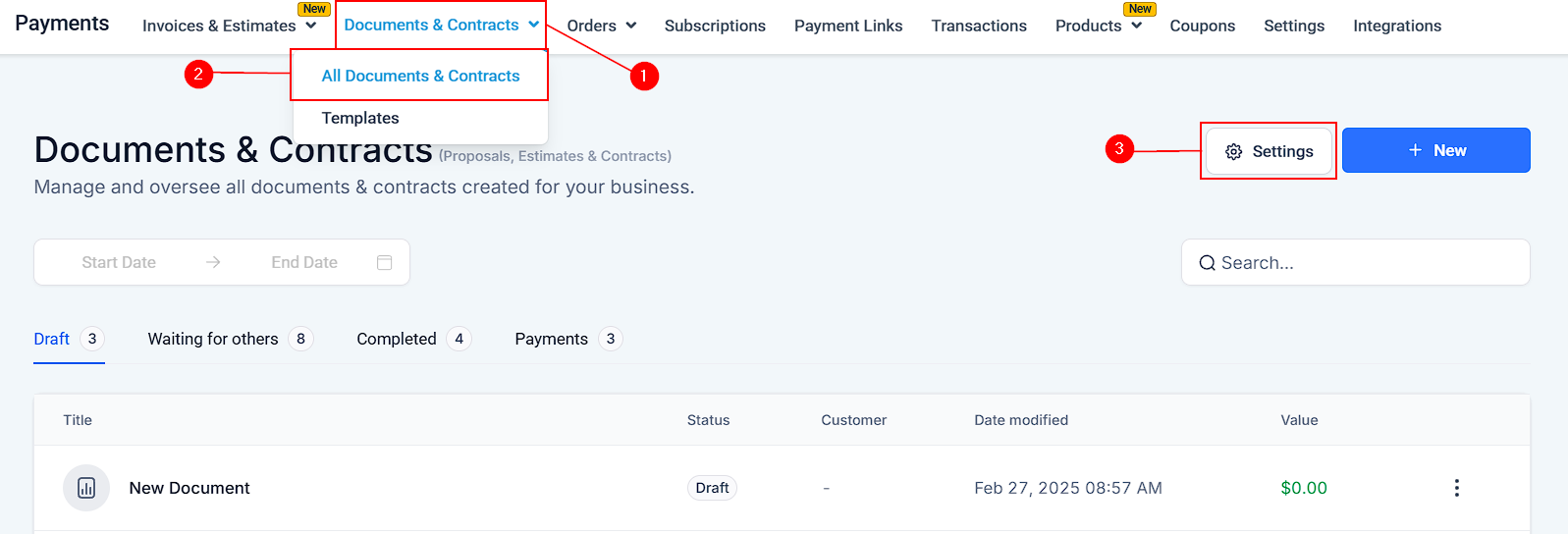This screenshot has width=1568, height=534.
Task: Open the Subscriptions page link
Action: click(x=715, y=26)
